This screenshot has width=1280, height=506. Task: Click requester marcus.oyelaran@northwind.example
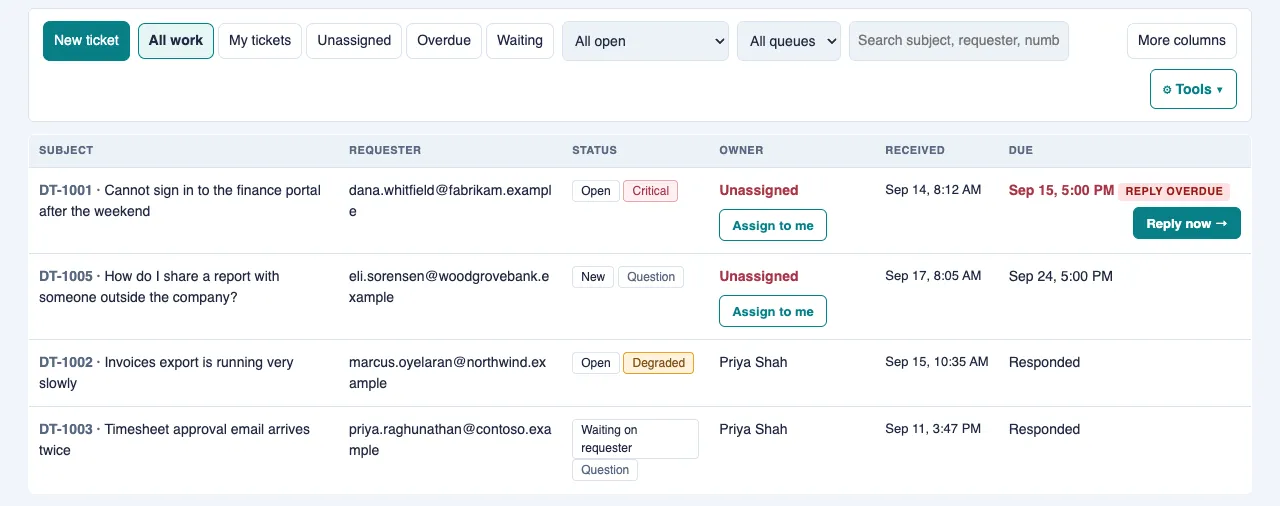[x=448, y=373]
